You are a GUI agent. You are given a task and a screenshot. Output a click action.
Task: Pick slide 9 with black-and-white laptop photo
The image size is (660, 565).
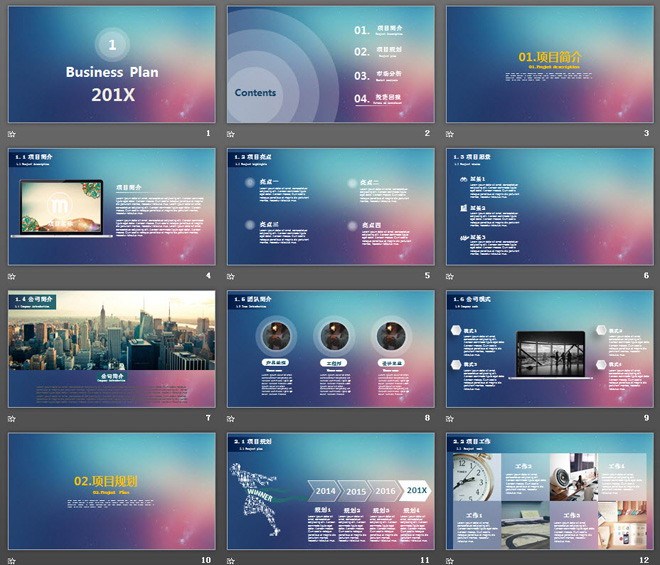point(549,348)
